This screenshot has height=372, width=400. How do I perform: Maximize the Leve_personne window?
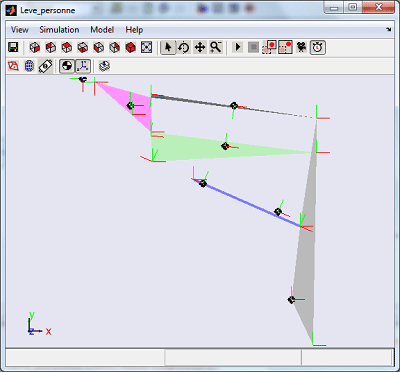click(353, 7)
